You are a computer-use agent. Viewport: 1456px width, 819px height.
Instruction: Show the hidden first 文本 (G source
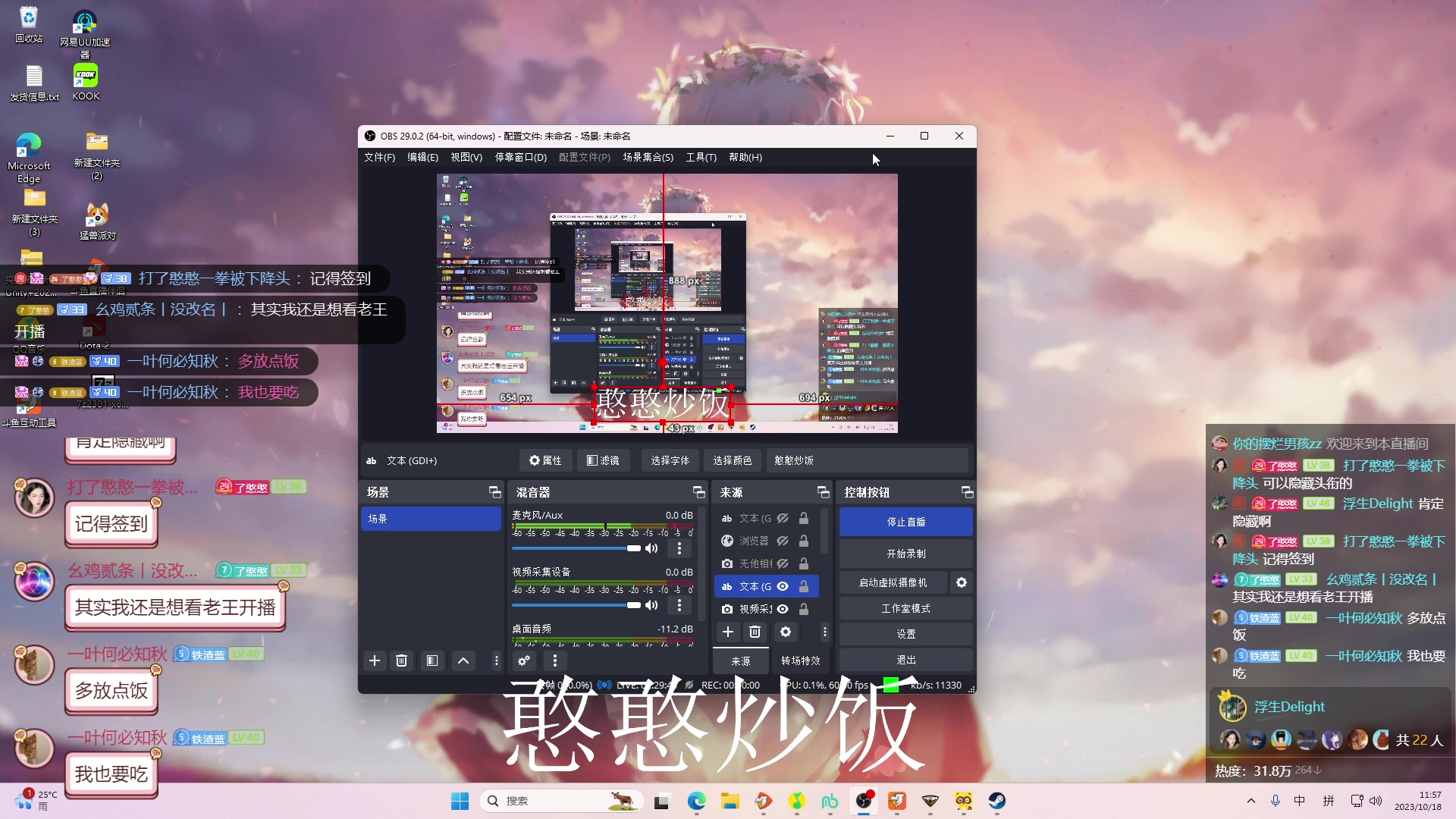pyautogui.click(x=783, y=519)
